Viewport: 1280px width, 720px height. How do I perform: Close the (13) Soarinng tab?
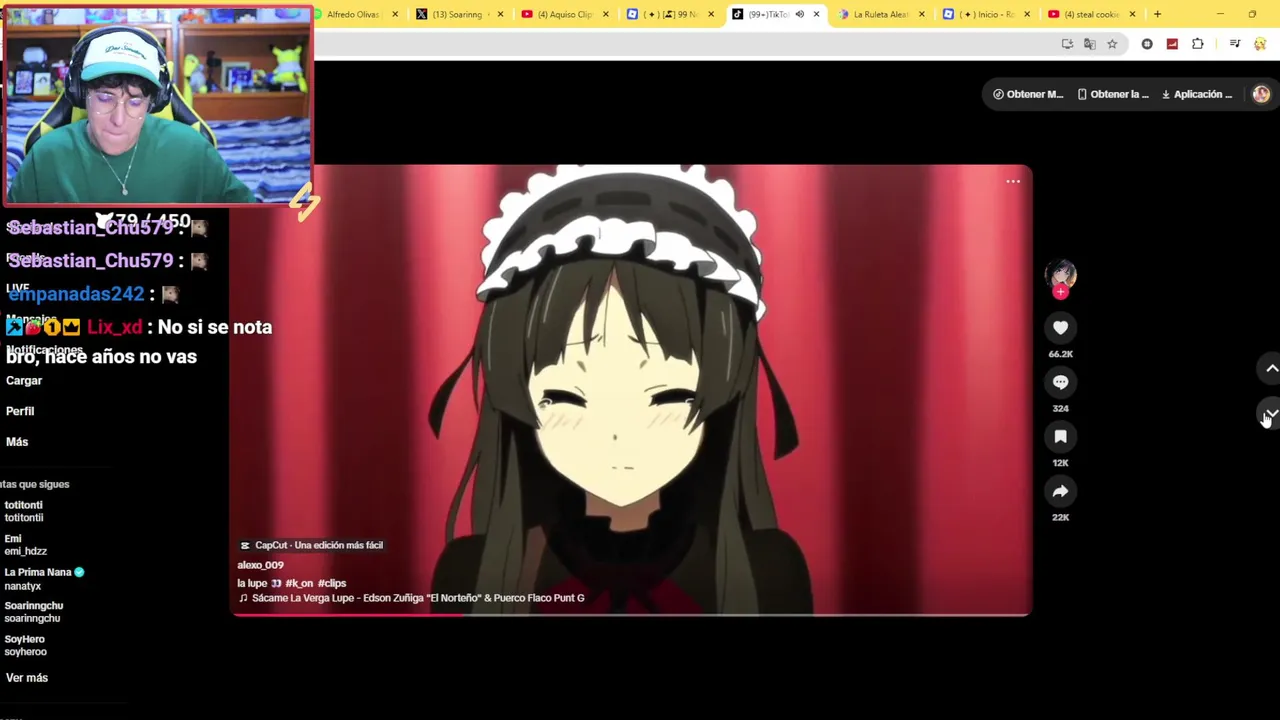click(500, 14)
